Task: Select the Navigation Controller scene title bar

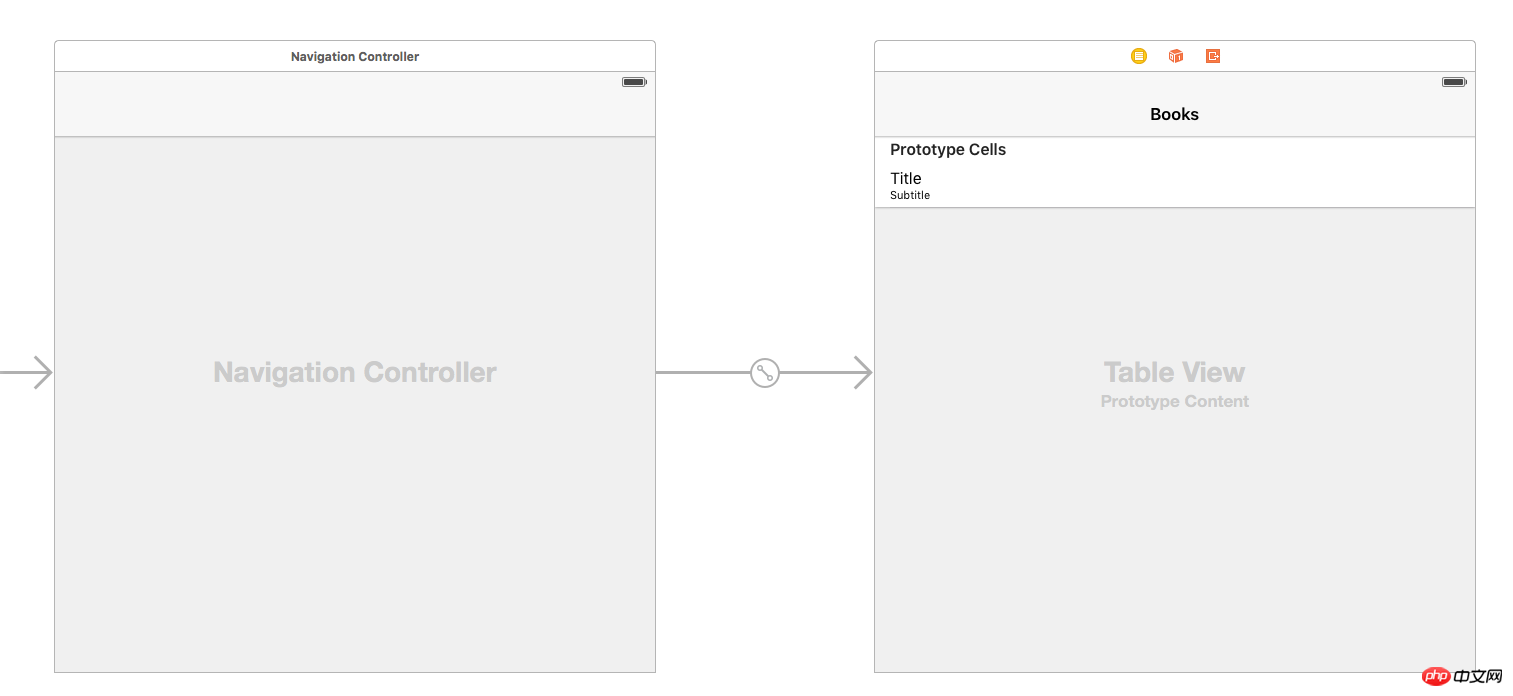Action: coord(355,56)
